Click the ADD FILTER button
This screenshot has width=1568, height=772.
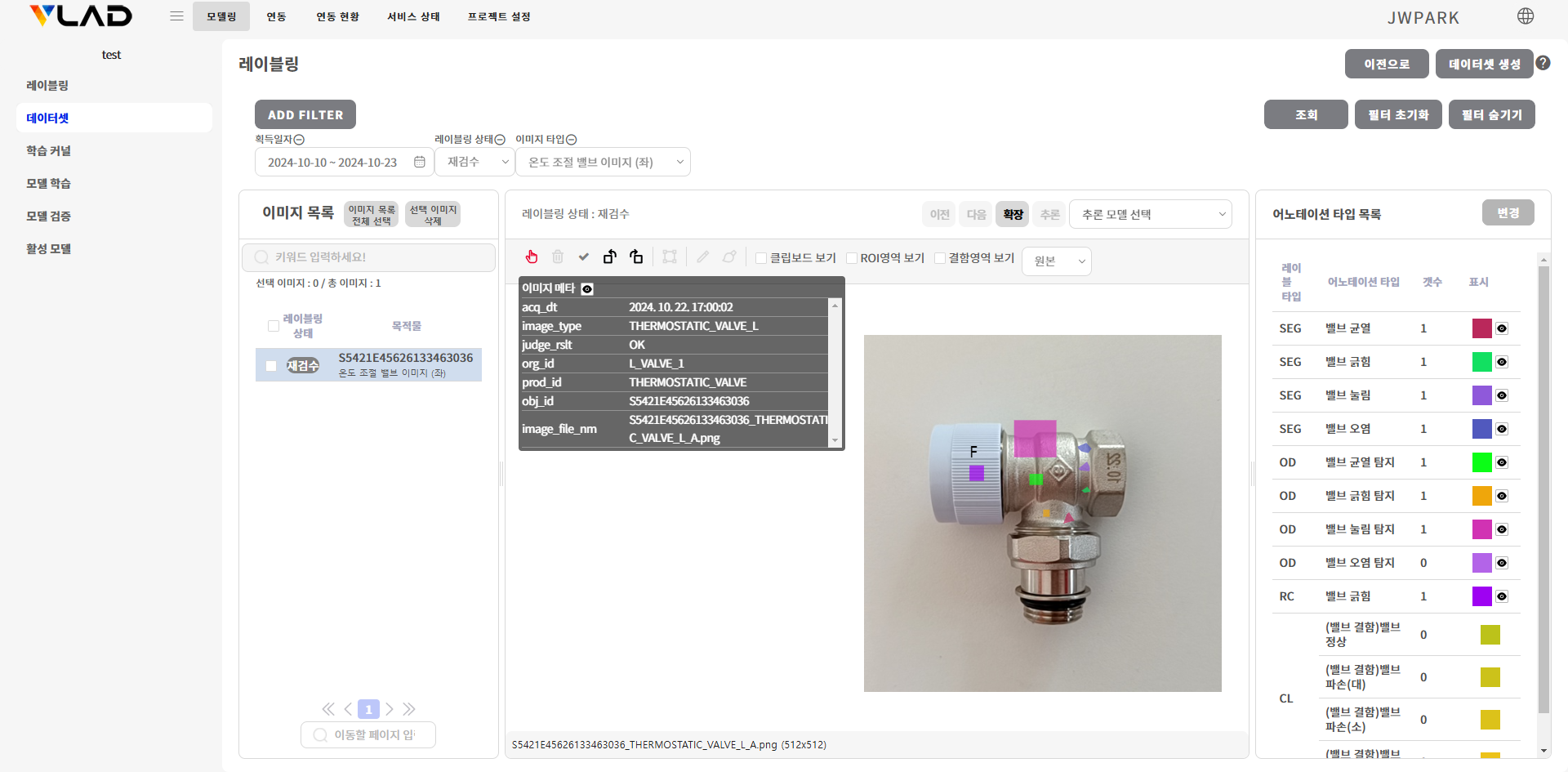point(305,115)
